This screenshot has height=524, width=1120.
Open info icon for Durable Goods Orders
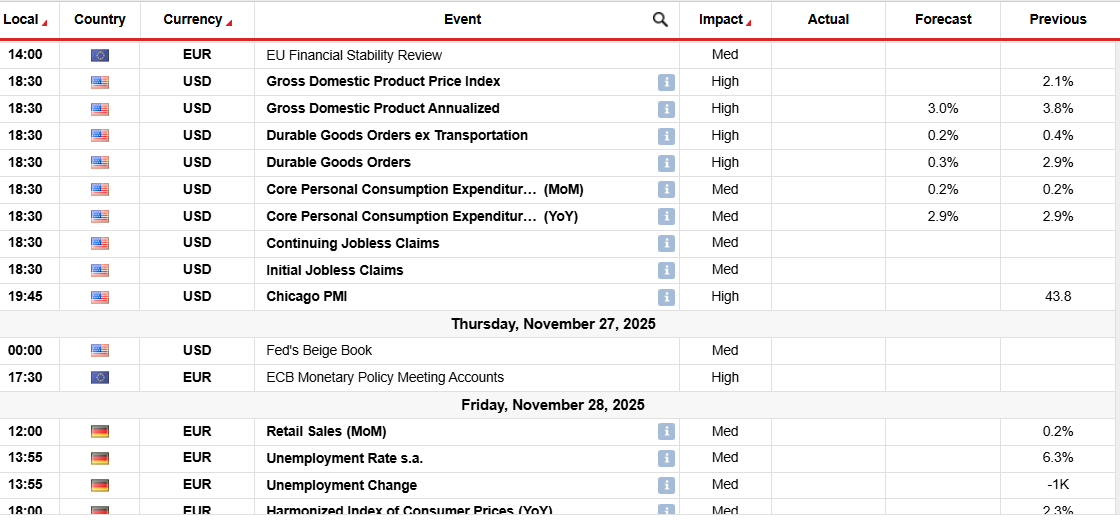click(666, 163)
